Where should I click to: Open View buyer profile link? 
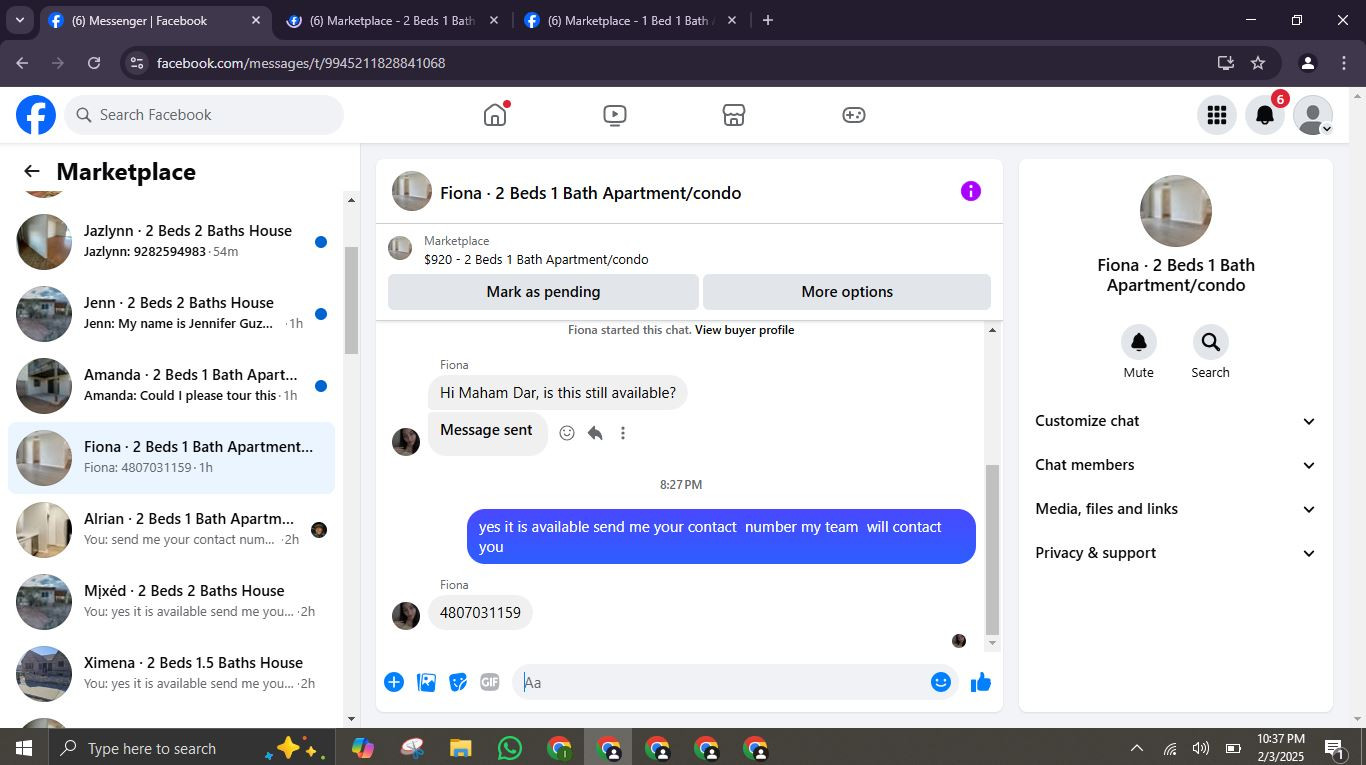click(x=744, y=330)
